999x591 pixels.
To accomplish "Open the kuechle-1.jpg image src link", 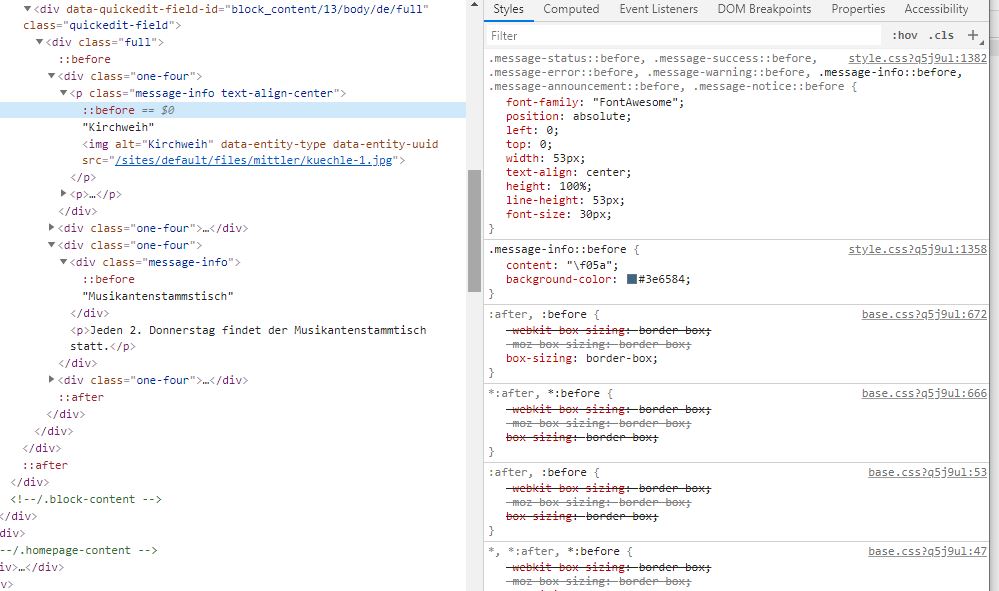I will (254, 160).
